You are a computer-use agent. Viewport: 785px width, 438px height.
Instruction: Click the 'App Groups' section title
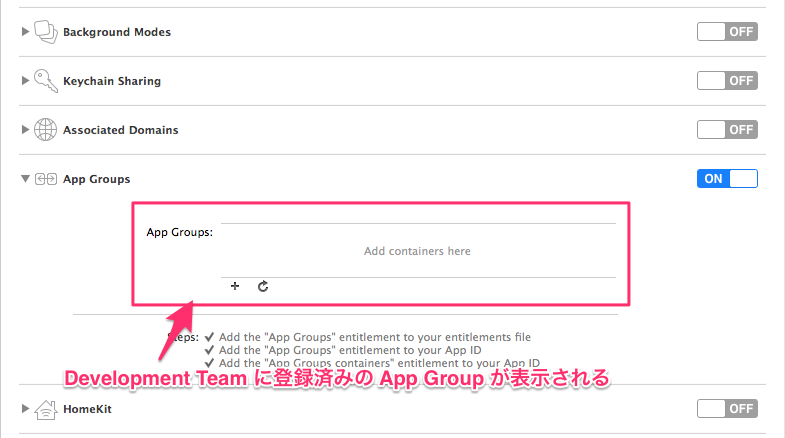pyautogui.click(x=97, y=179)
